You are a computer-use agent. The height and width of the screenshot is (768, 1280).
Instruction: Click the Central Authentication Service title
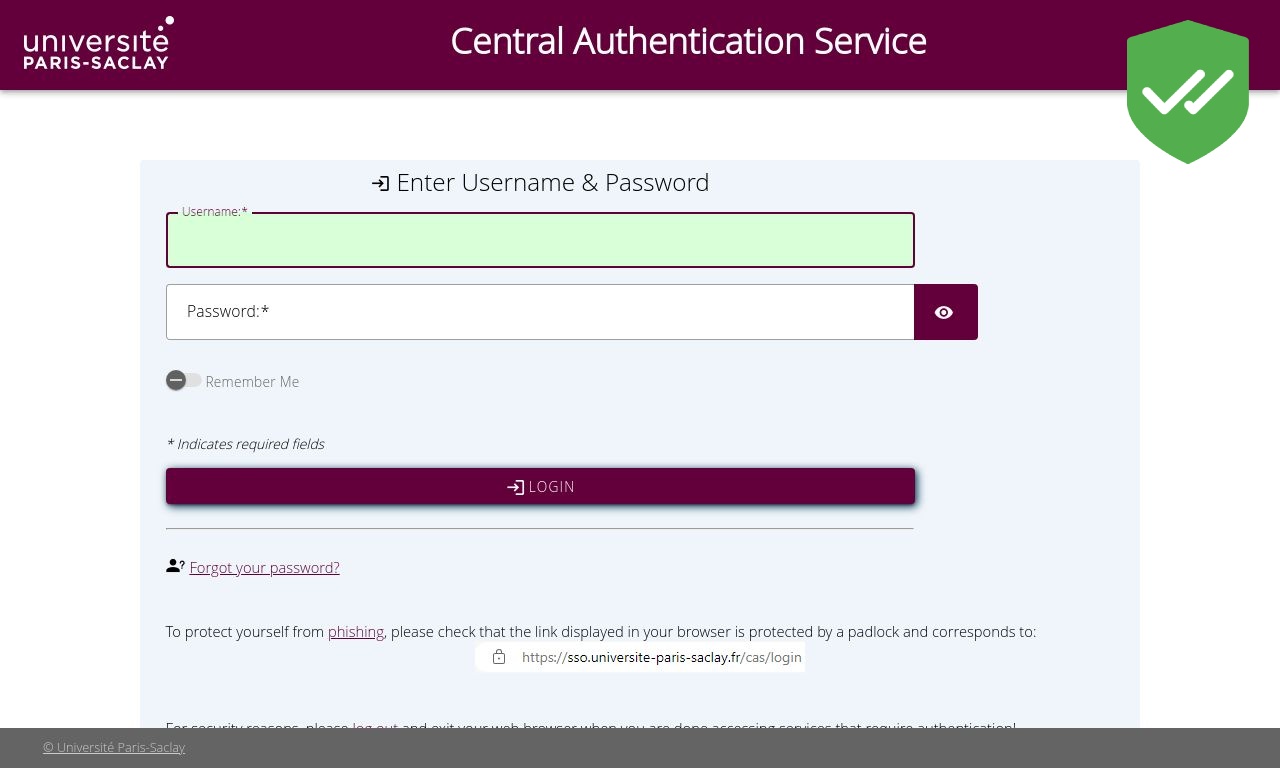(x=688, y=41)
